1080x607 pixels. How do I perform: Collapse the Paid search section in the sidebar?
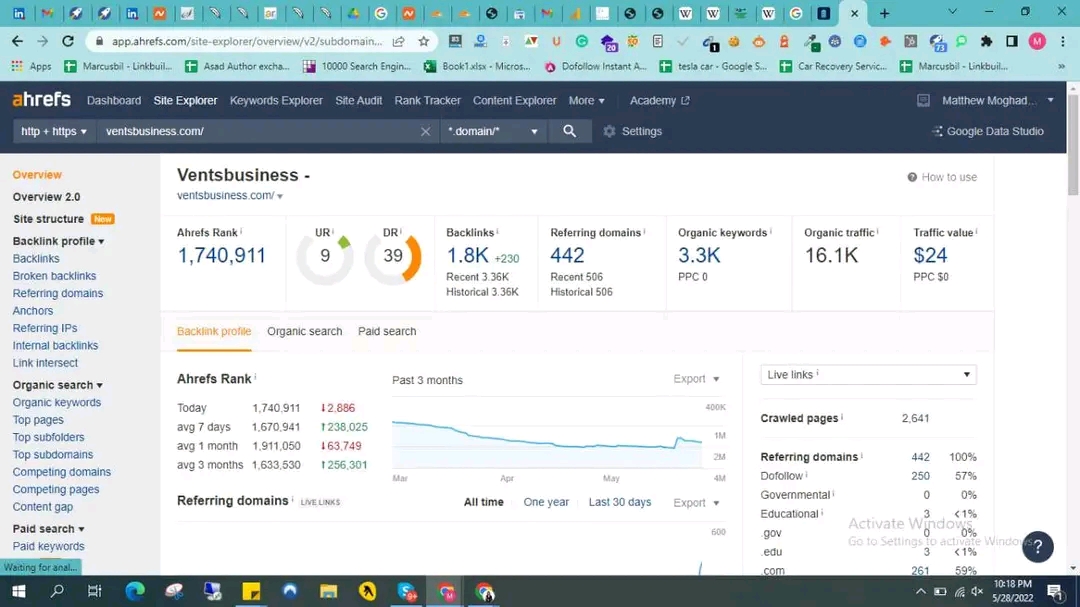[48, 529]
